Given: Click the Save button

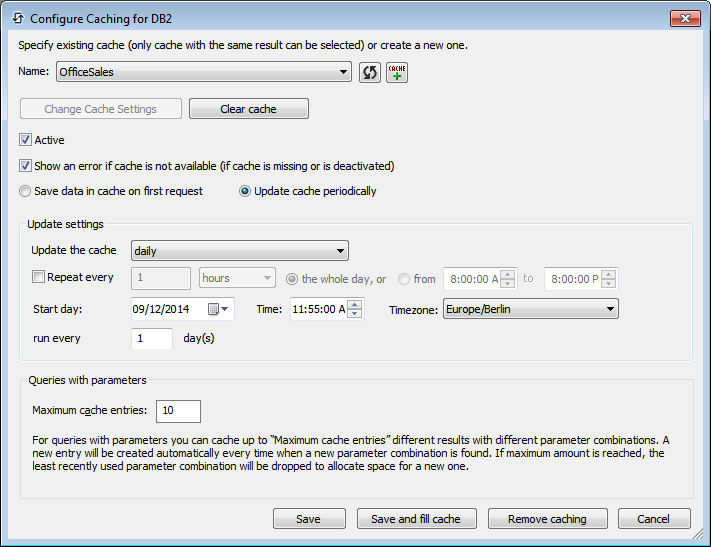Looking at the screenshot, I should coord(308,519).
